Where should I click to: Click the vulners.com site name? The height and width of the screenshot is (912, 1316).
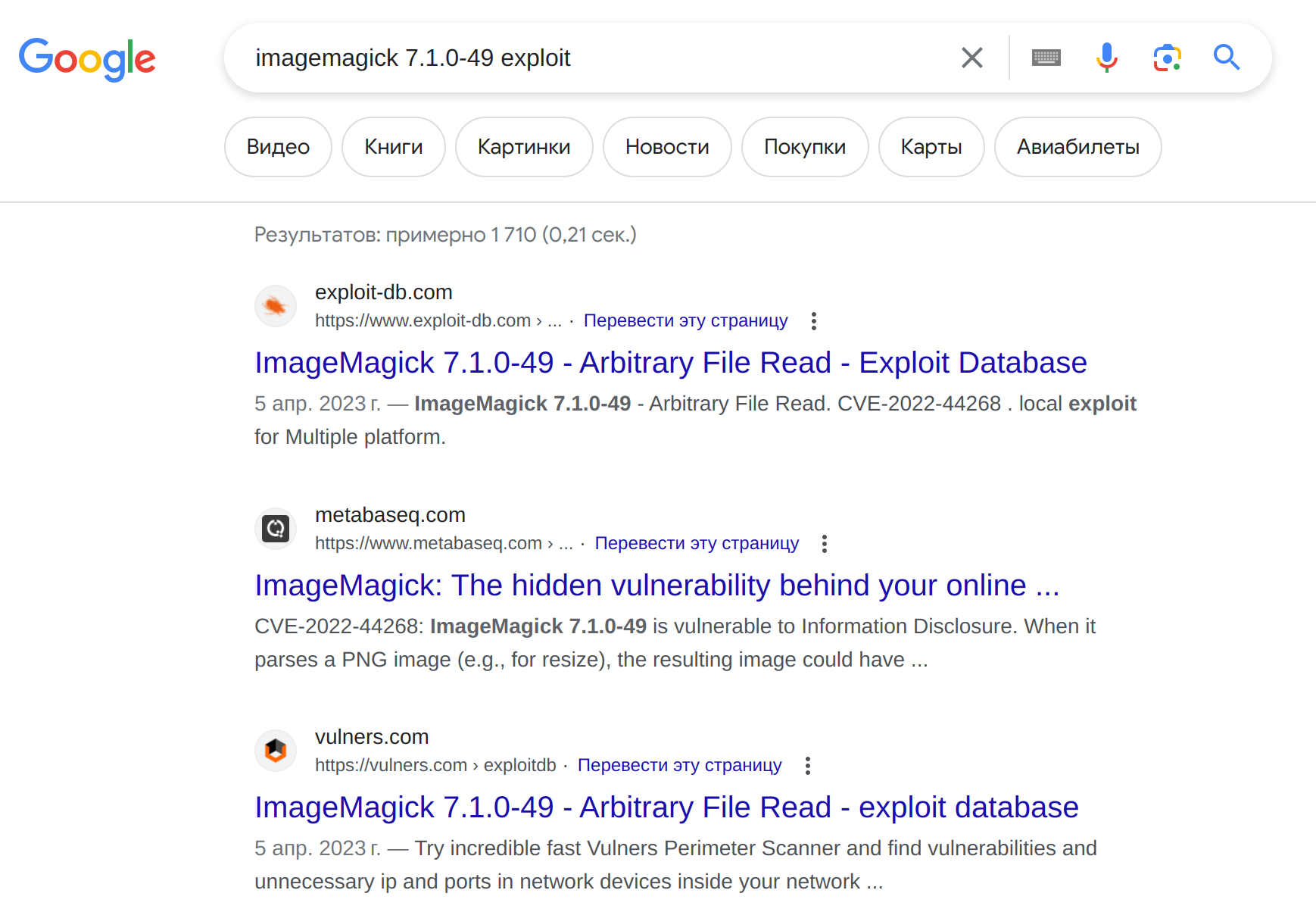point(372,737)
